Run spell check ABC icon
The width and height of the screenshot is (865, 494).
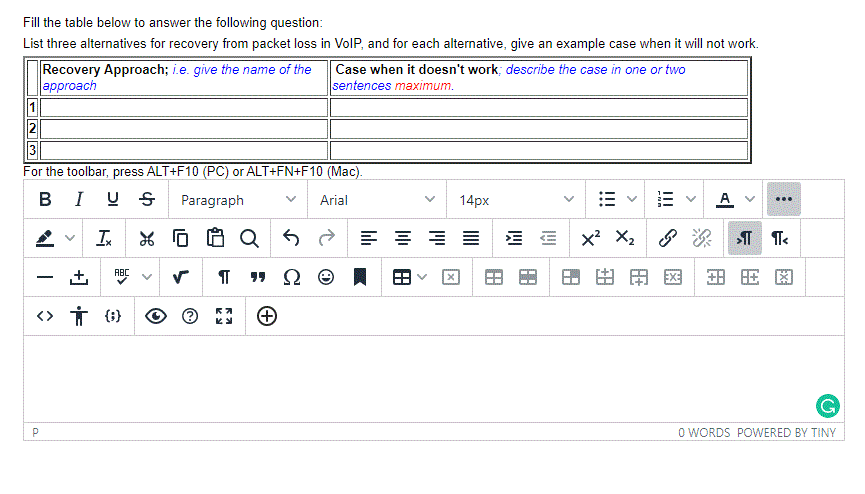(x=121, y=277)
